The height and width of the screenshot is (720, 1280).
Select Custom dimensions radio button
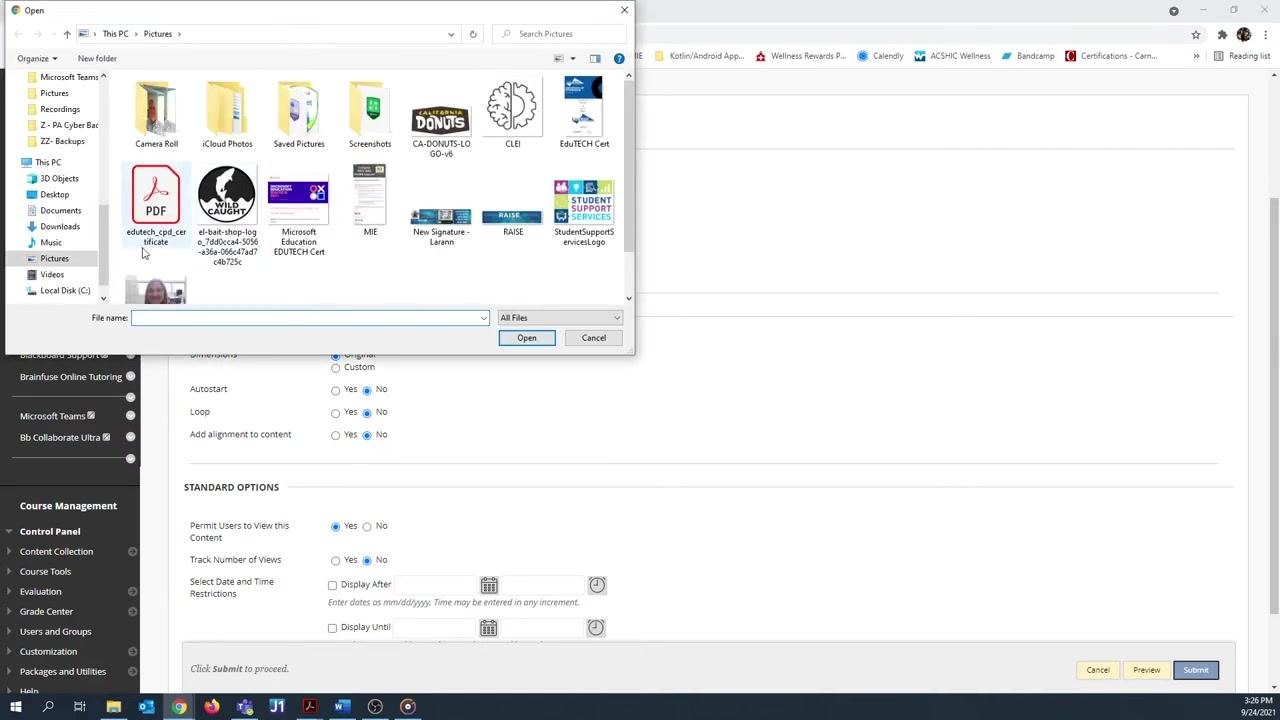[336, 368]
